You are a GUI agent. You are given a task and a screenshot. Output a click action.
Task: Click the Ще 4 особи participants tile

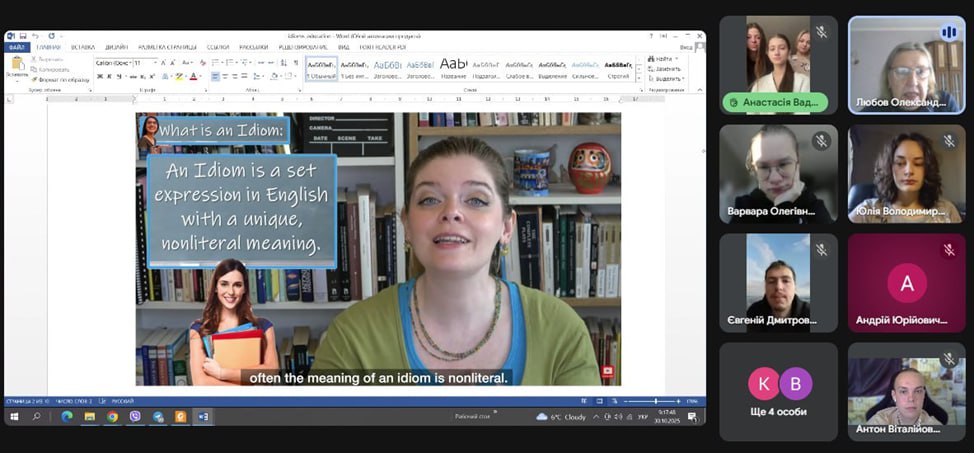click(778, 391)
